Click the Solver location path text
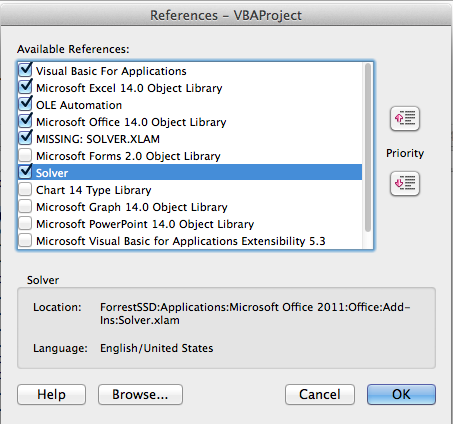 [x=255, y=313]
